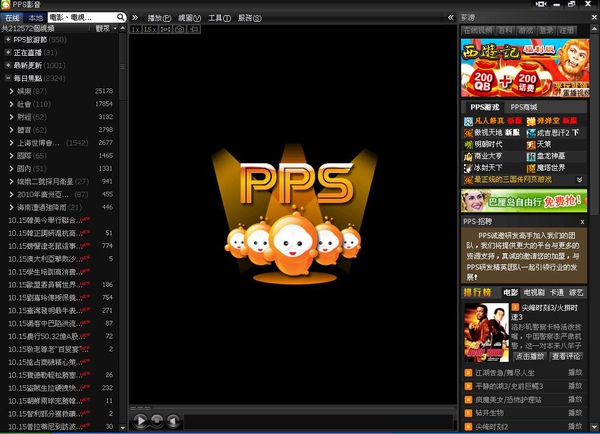This screenshot has width=600, height=434.
Task: Expand the 娛樂 (87) category
Action: [11, 91]
